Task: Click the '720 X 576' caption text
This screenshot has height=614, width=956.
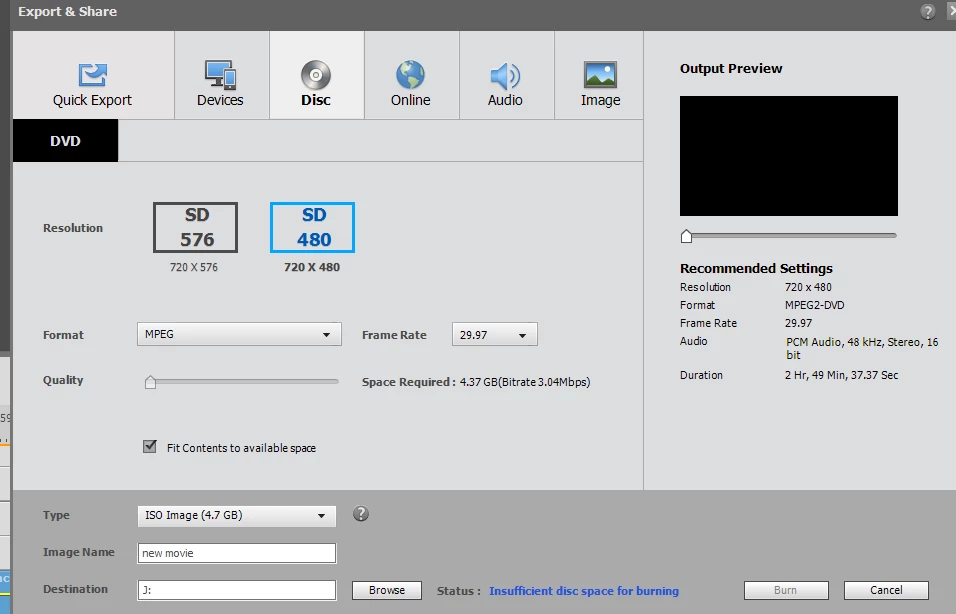Action: tap(194, 267)
